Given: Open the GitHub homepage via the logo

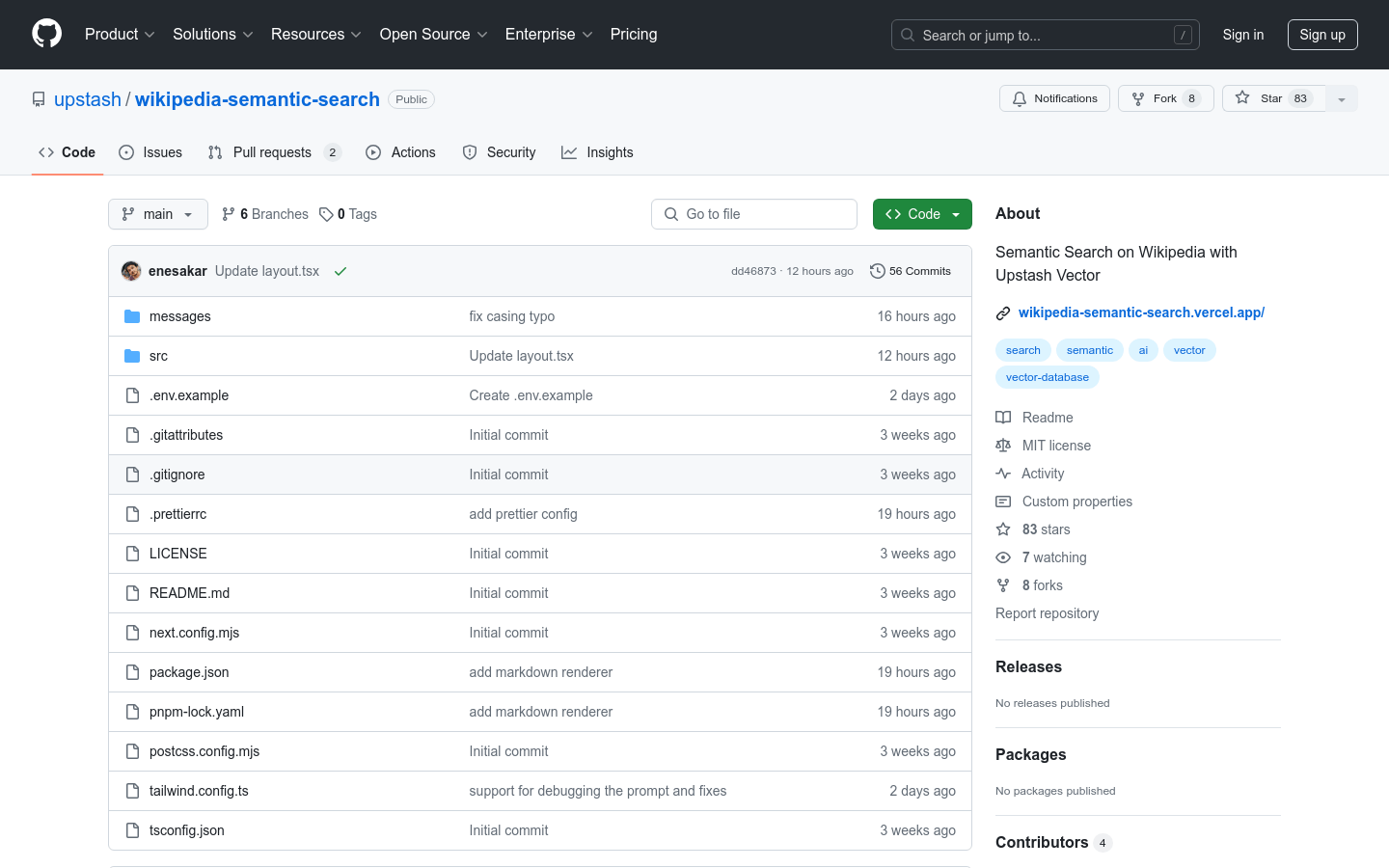Looking at the screenshot, I should (x=46, y=34).
